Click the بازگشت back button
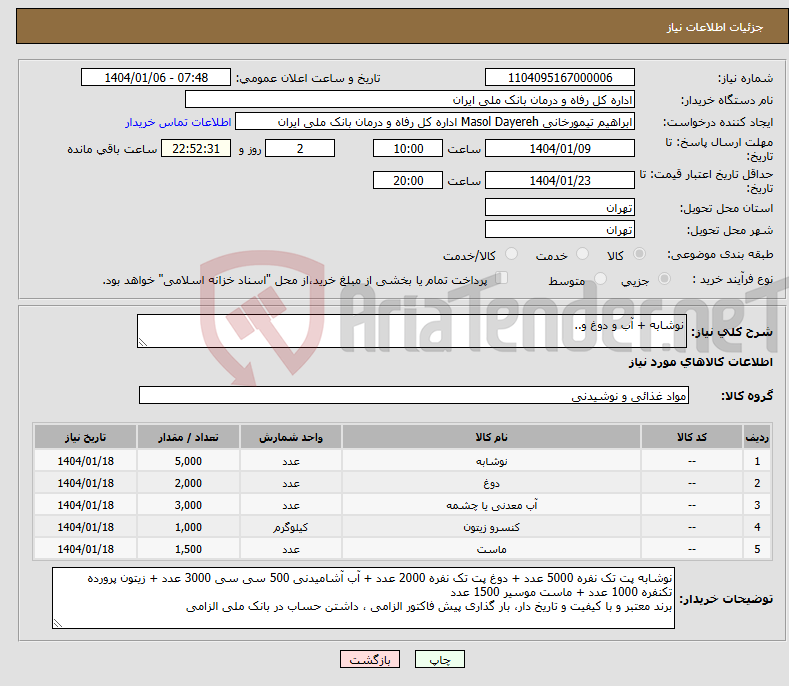Image resolution: width=789 pixels, height=686 pixels. 370,659
